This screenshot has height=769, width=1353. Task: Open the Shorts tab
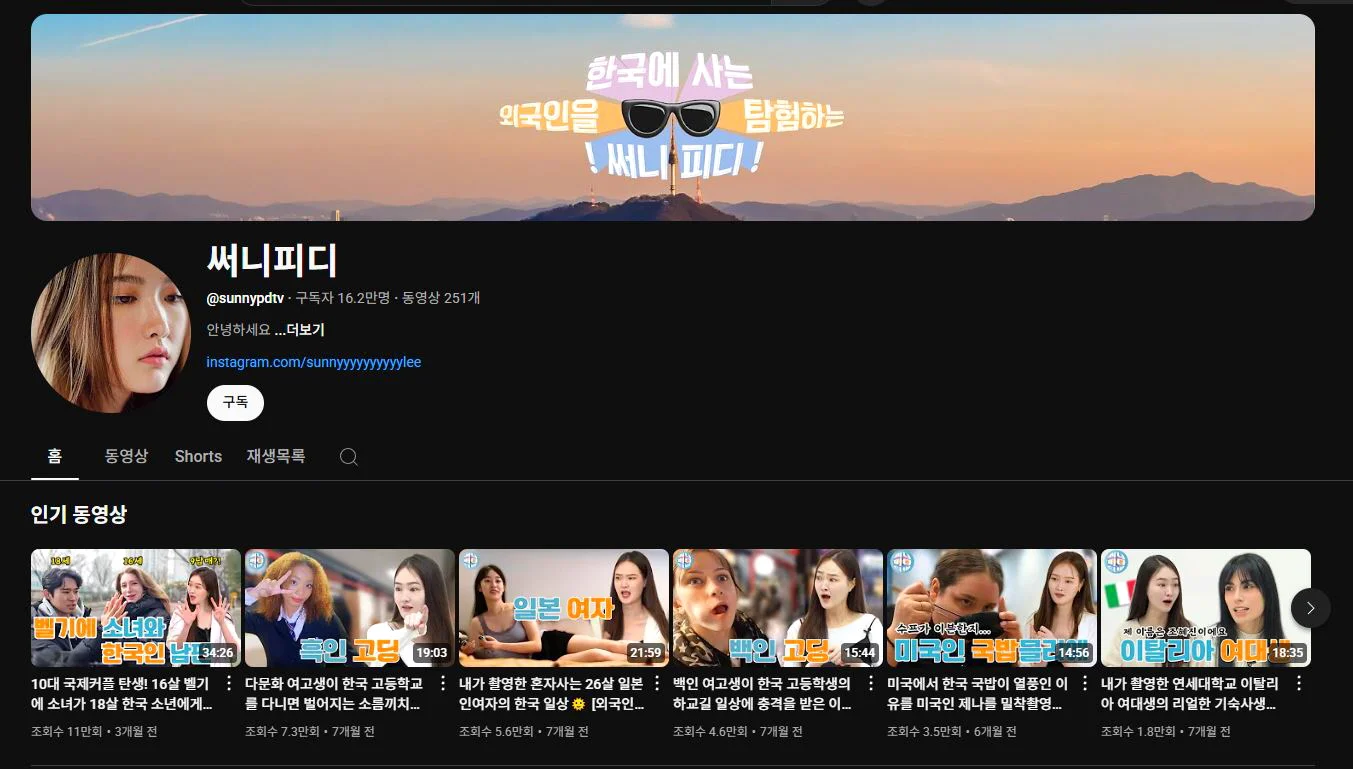coord(198,456)
